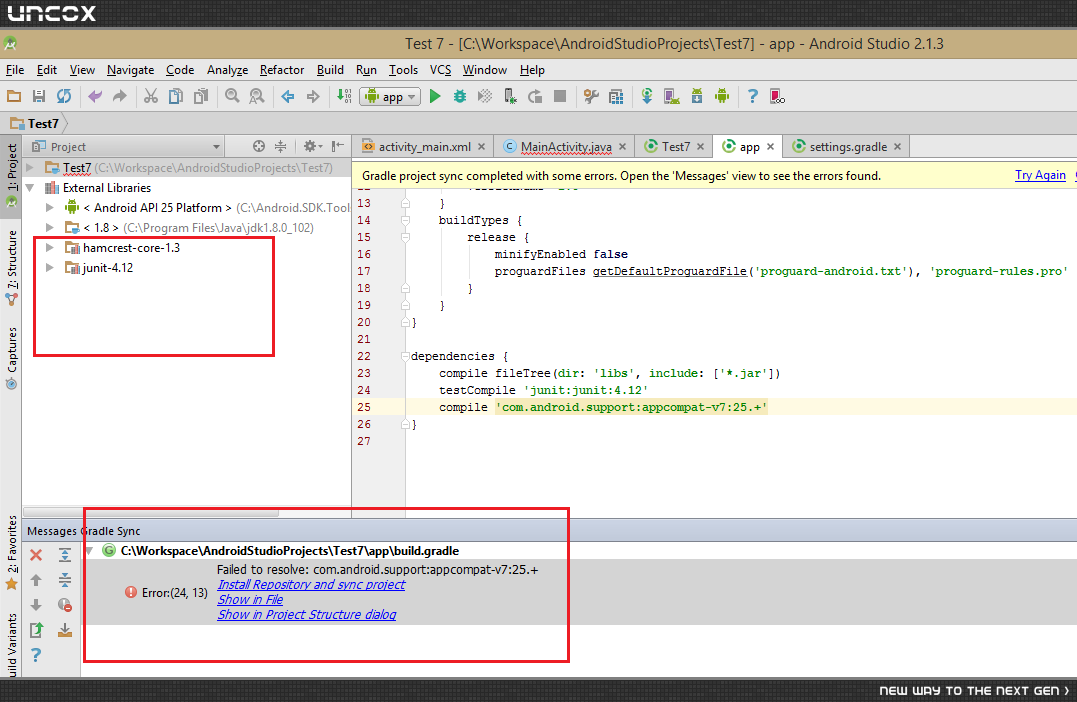Expand the Test7 project tree node
The image size is (1077, 702).
(x=30, y=168)
